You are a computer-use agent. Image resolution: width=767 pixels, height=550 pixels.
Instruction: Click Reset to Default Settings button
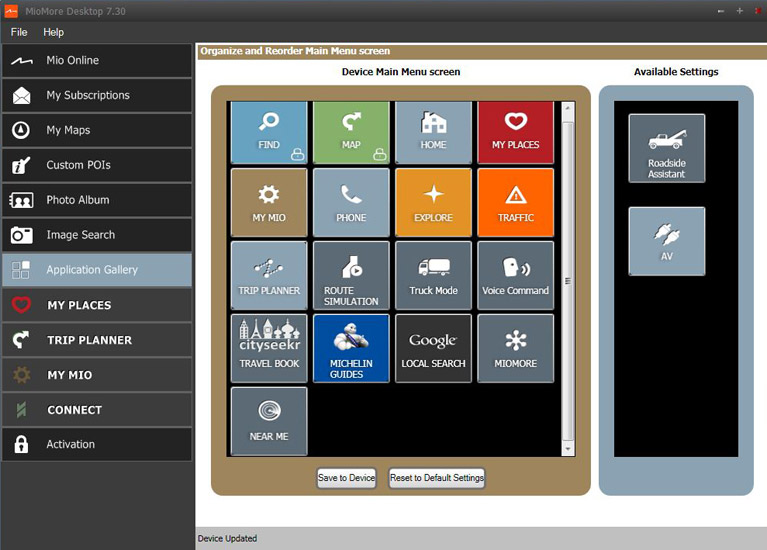tap(437, 478)
